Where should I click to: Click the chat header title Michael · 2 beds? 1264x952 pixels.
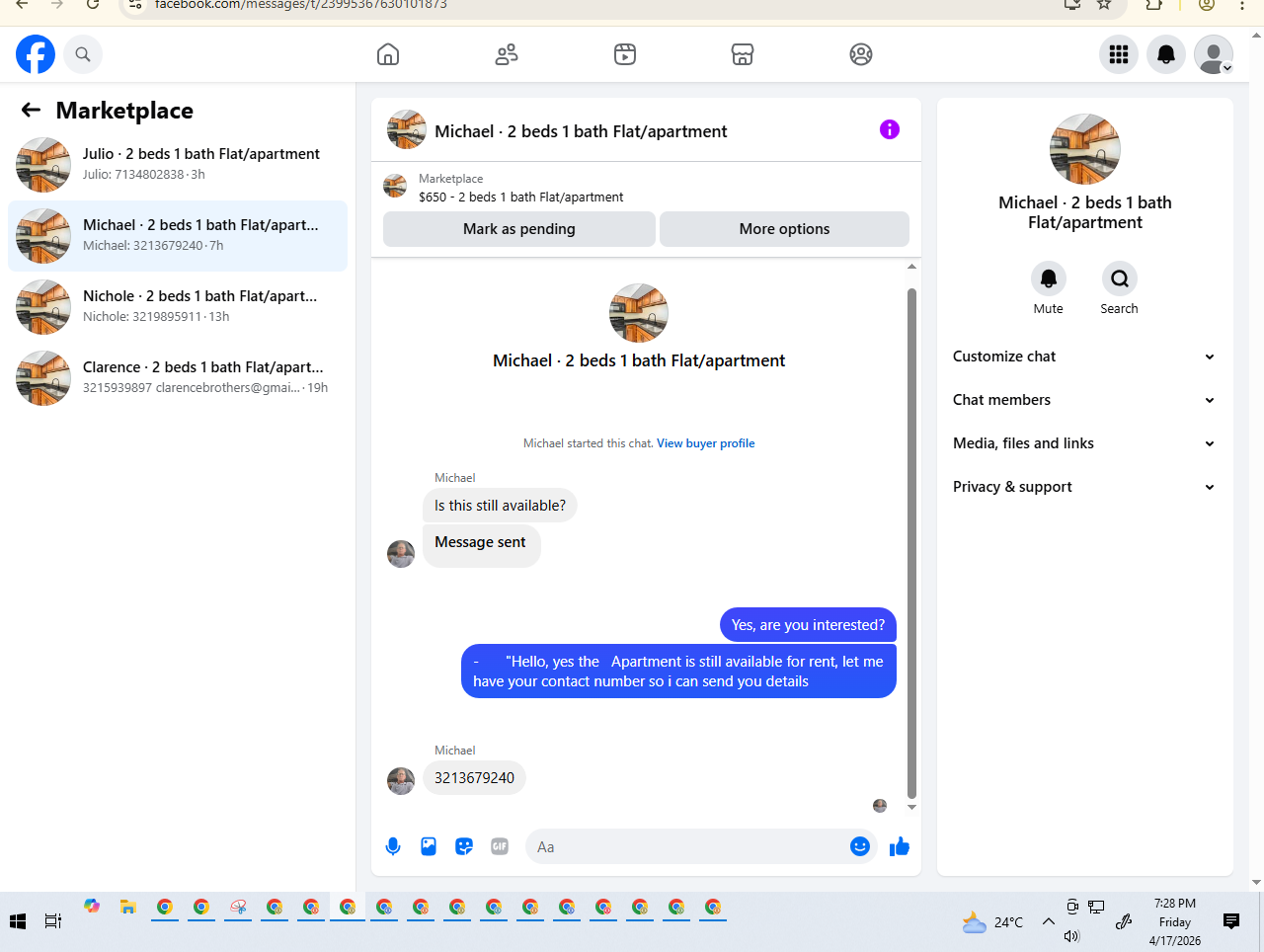click(581, 131)
